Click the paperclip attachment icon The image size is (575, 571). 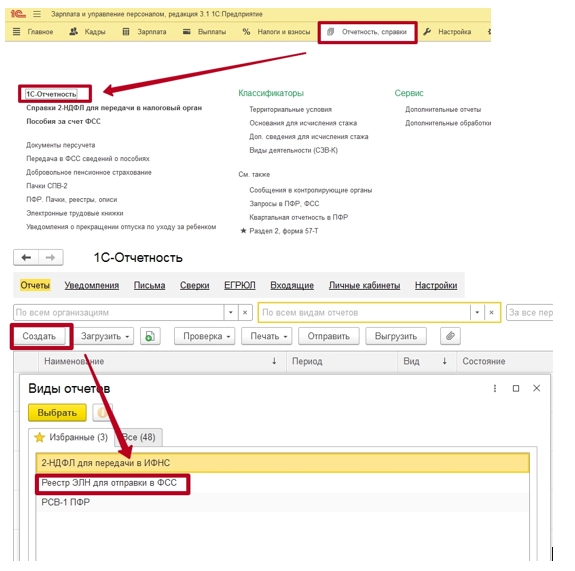[x=450, y=336]
